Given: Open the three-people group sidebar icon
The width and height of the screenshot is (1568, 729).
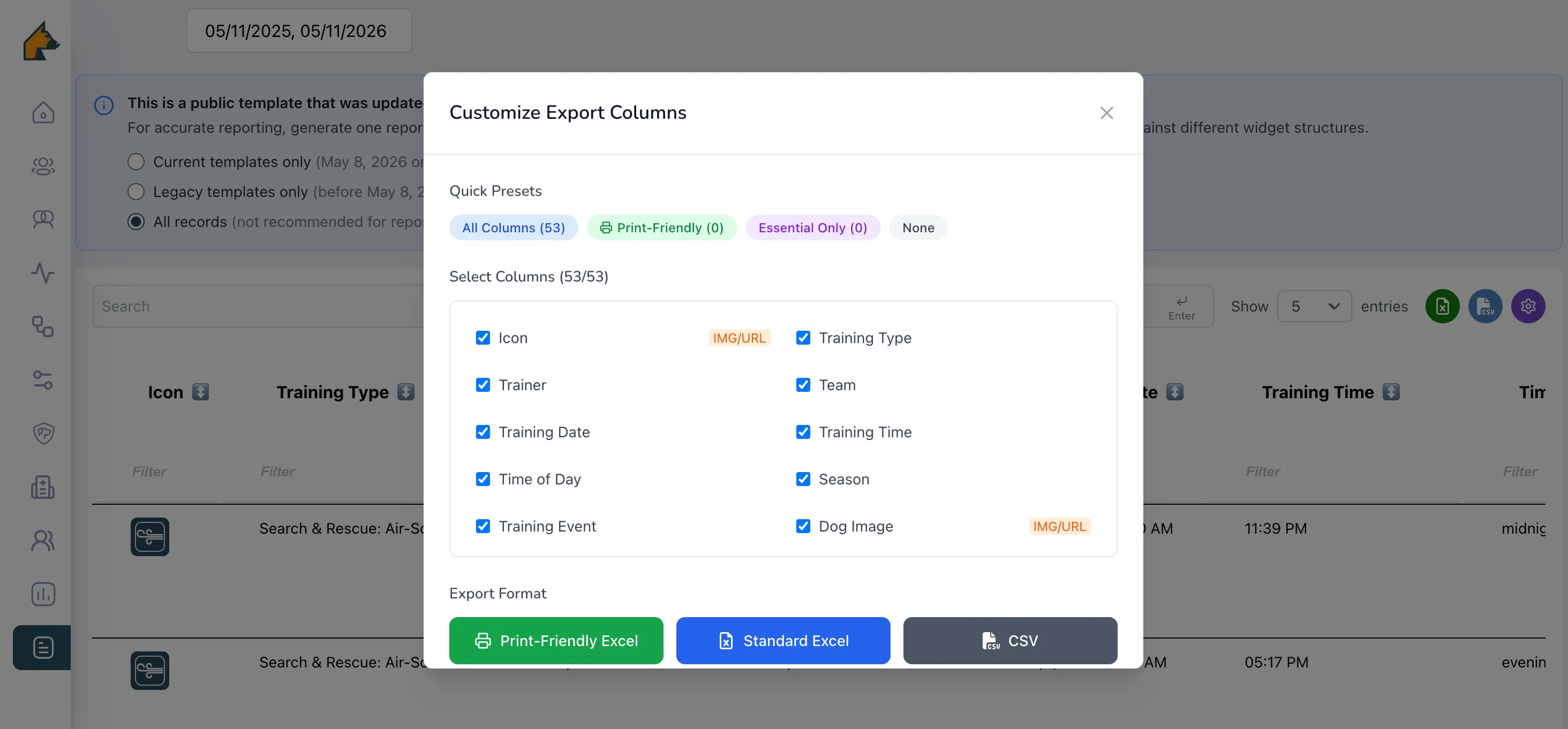Looking at the screenshot, I should coord(43,166).
